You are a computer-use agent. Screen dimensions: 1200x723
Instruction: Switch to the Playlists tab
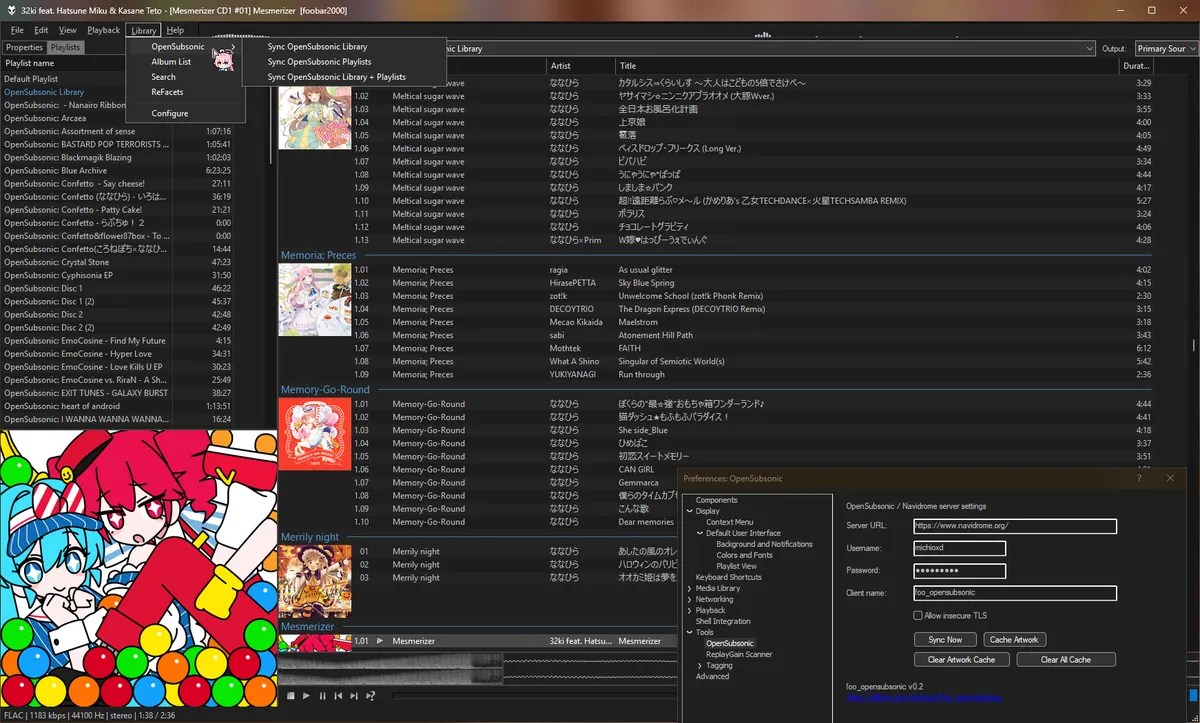point(65,46)
